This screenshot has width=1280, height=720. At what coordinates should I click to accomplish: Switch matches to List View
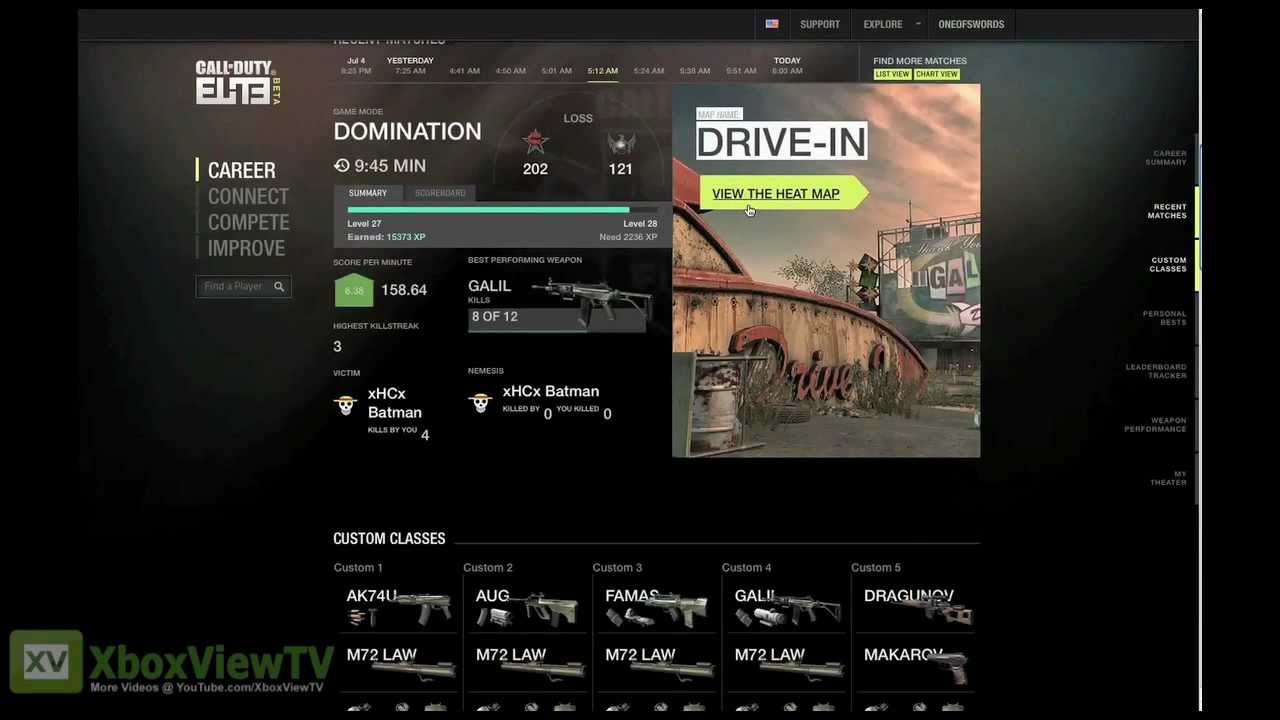(892, 74)
